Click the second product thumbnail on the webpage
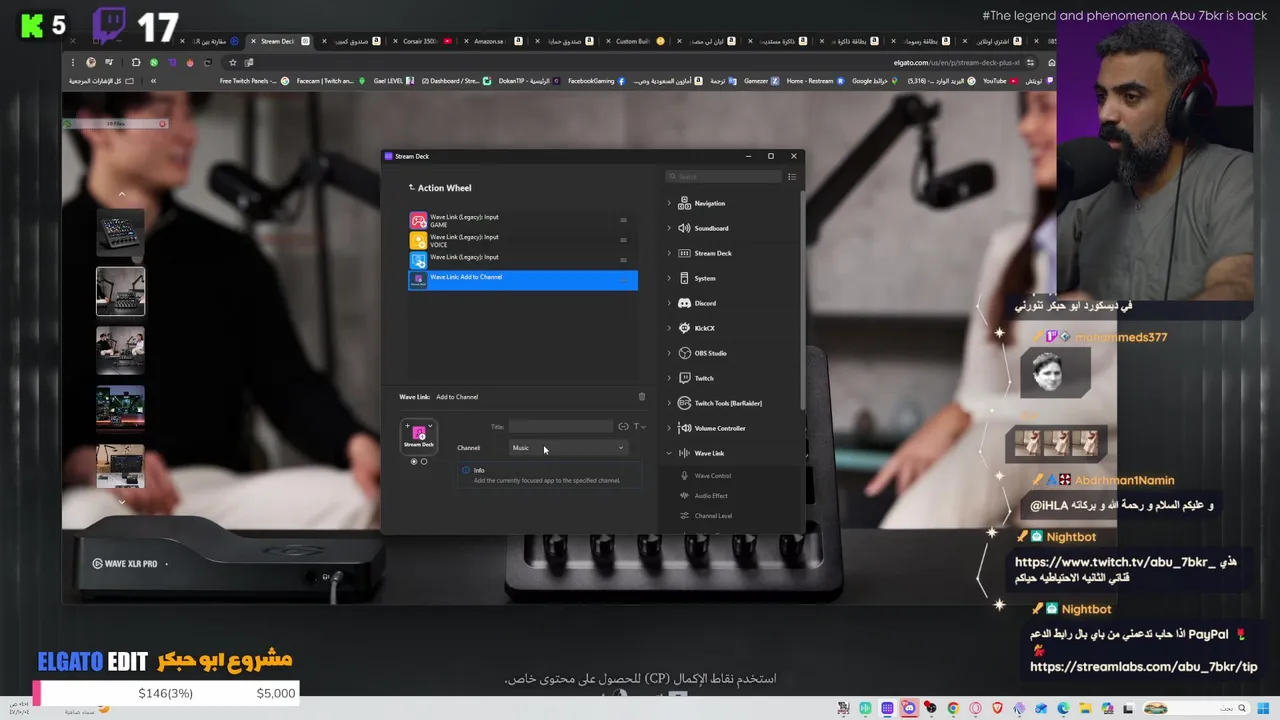This screenshot has height=720, width=1280. 120,291
